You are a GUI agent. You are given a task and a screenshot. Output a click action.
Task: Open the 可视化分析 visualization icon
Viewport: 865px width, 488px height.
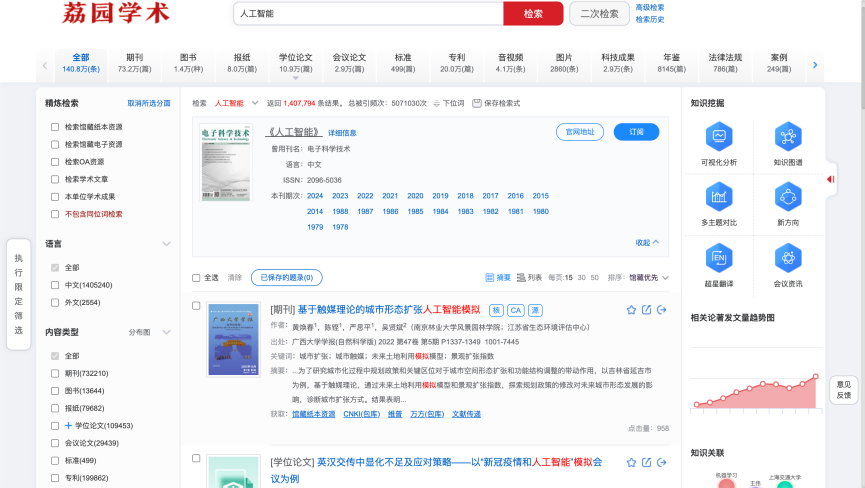(x=719, y=136)
